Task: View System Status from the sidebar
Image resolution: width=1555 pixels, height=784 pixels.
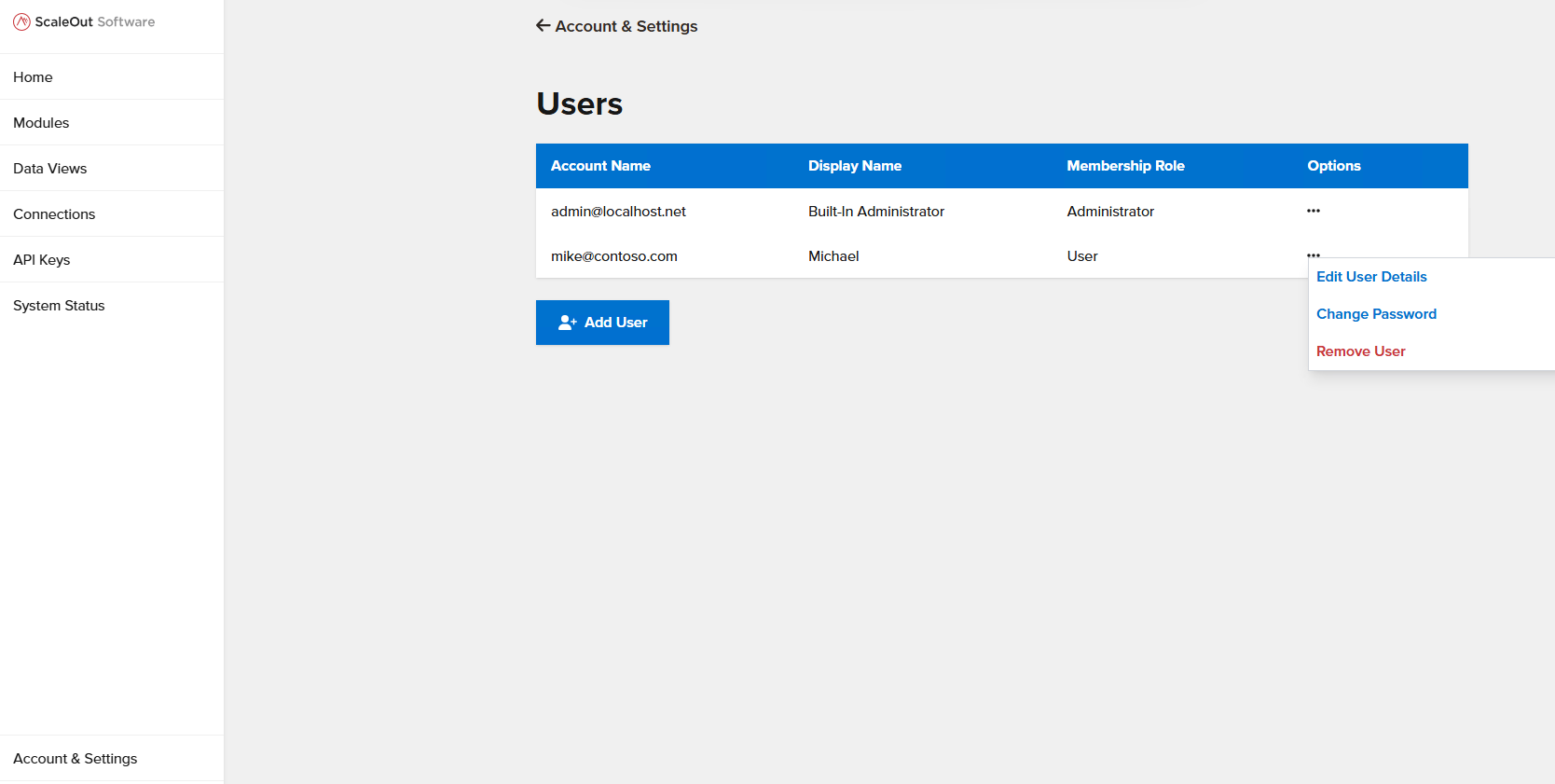Action: [x=59, y=306]
